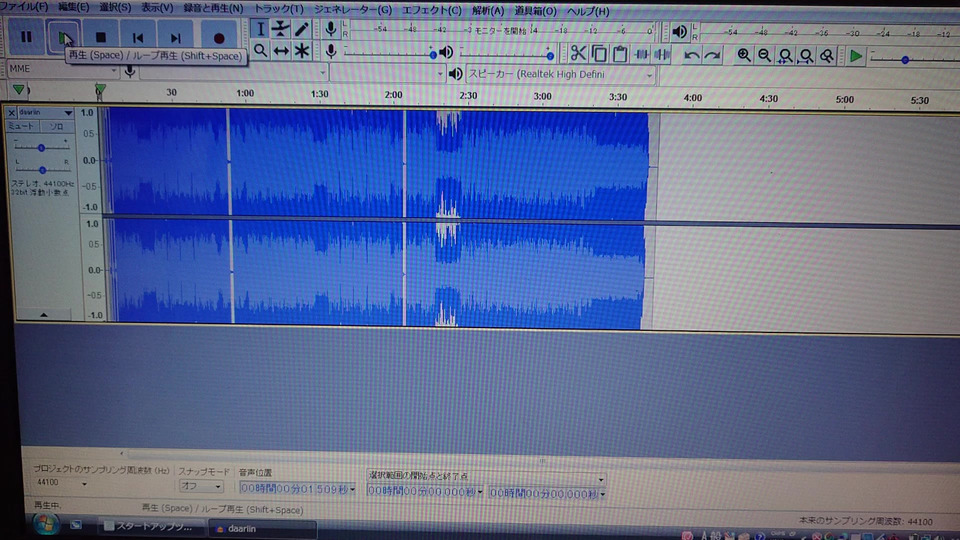Select the Zoom magnifier tool
The width and height of the screenshot is (960, 540).
(x=260, y=51)
